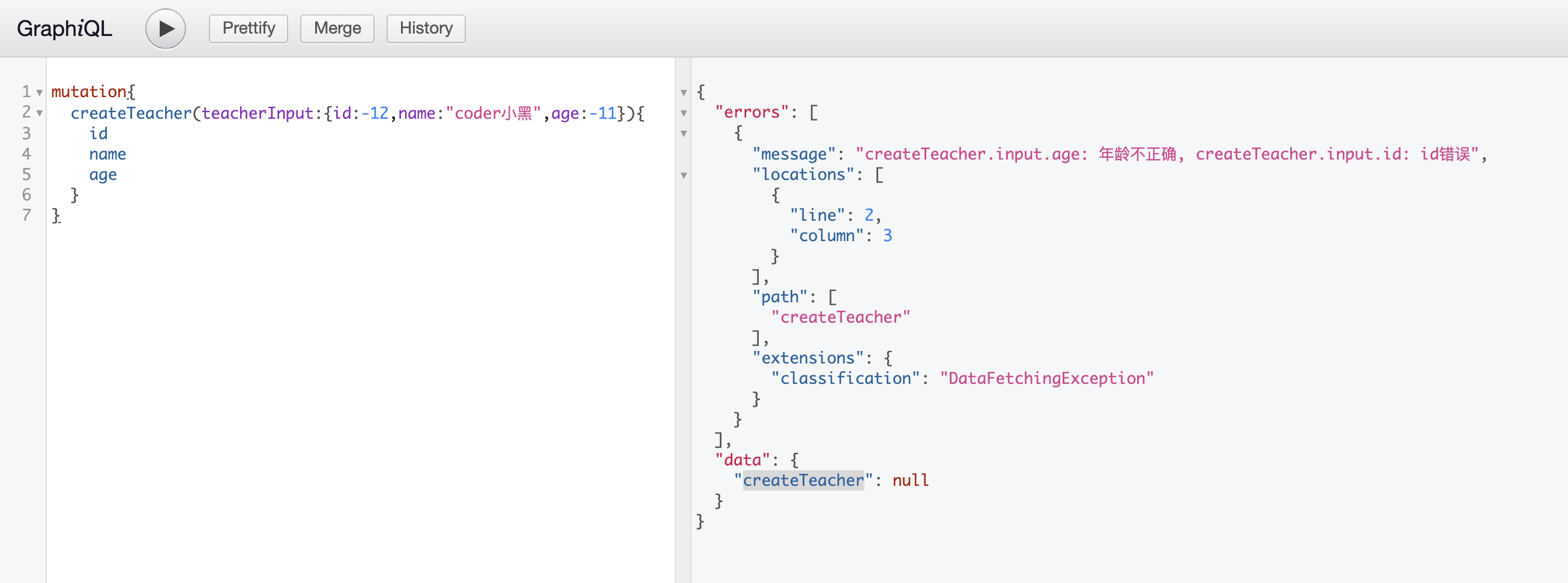Viewport: 1568px width, 583px height.
Task: Collapse the "locations" array in the response
Action: click(x=684, y=176)
